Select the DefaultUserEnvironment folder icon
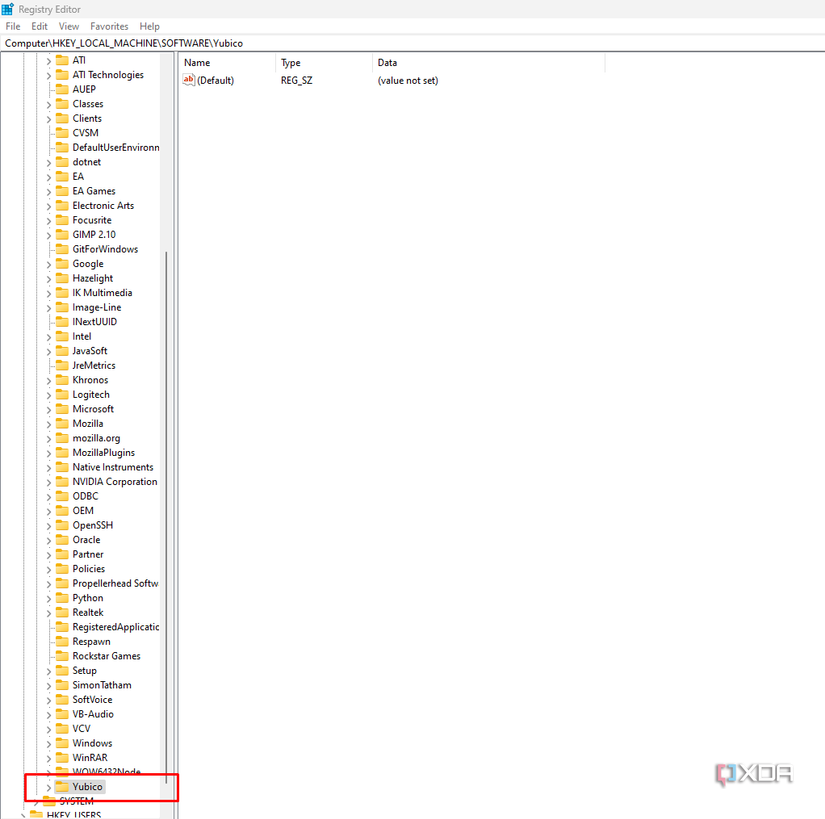Image resolution: width=825 pixels, height=819 pixels. [62, 147]
